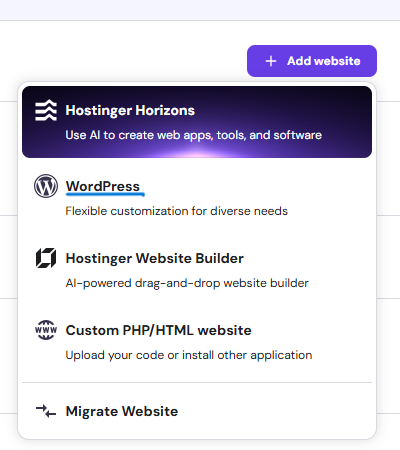400x450 pixels.
Task: Click the Hostinger Horizons wave logo icon
Action: (x=46, y=110)
